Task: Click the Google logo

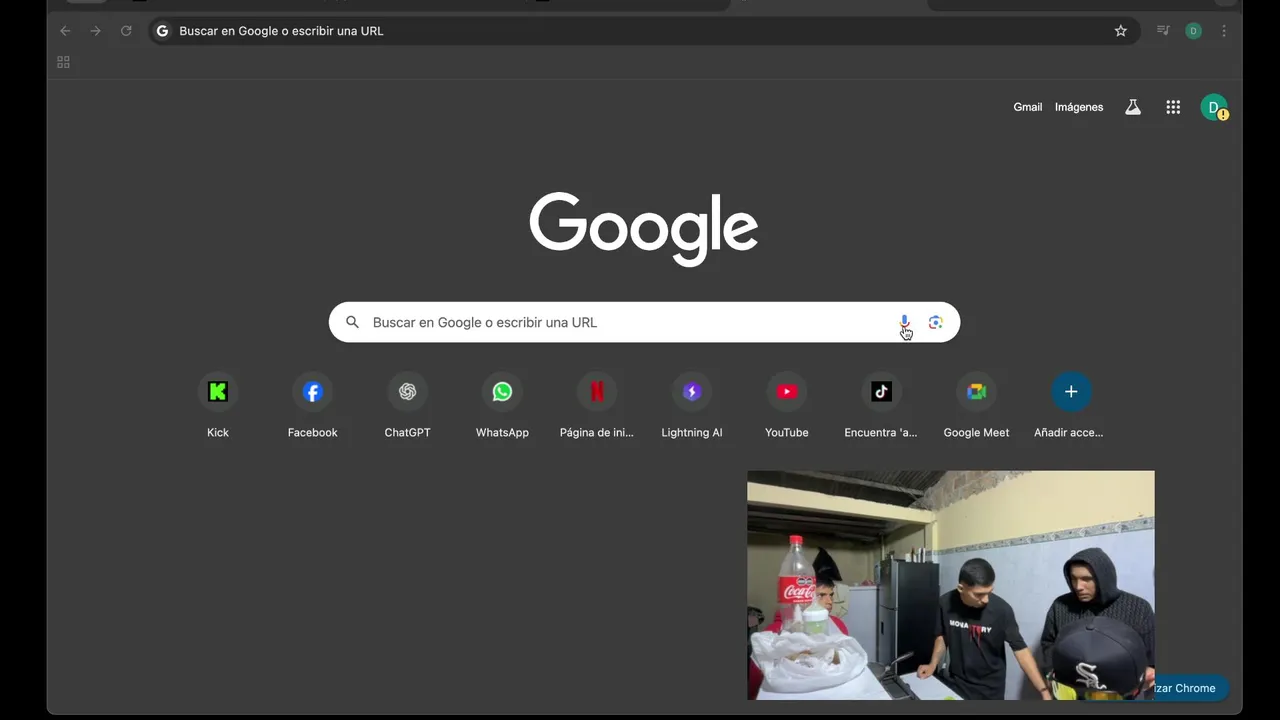Action: click(x=644, y=229)
